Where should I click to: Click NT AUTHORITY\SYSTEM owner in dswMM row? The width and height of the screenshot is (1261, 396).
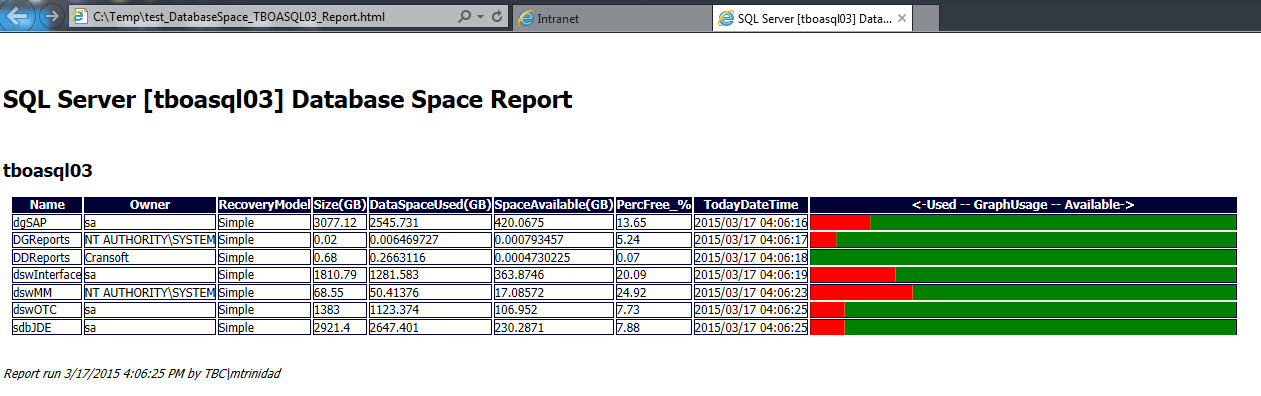150,292
